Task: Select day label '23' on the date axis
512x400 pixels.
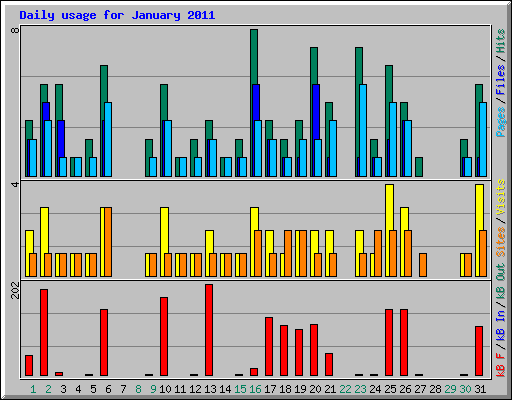Action: 360,389
